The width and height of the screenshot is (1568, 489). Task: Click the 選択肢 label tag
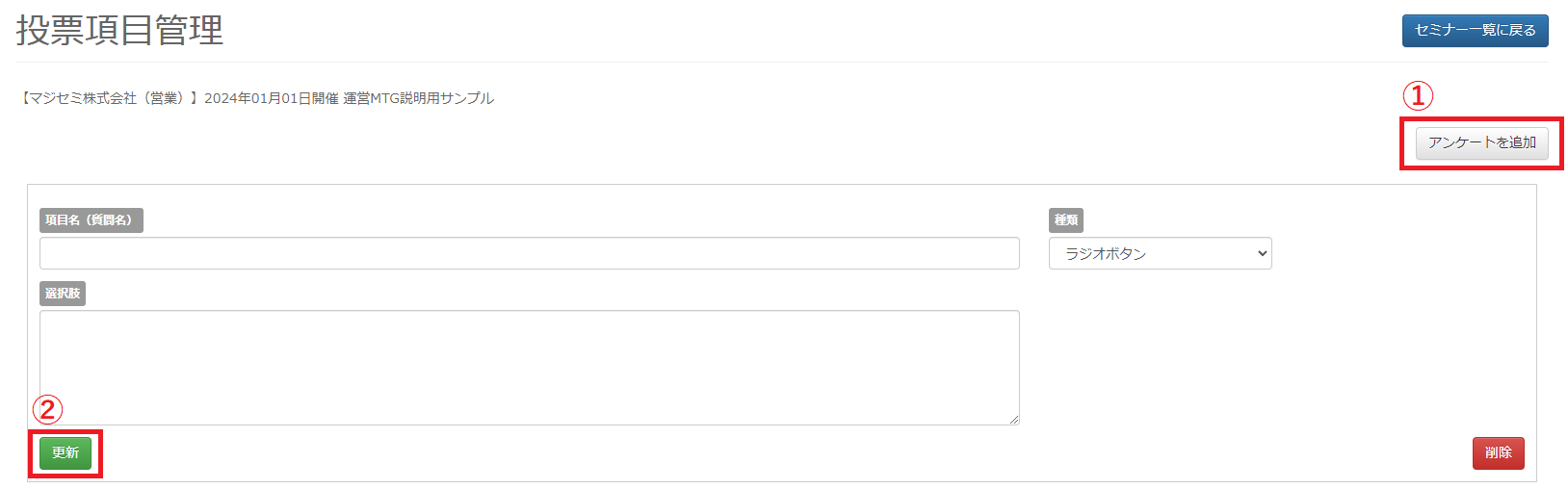(63, 294)
